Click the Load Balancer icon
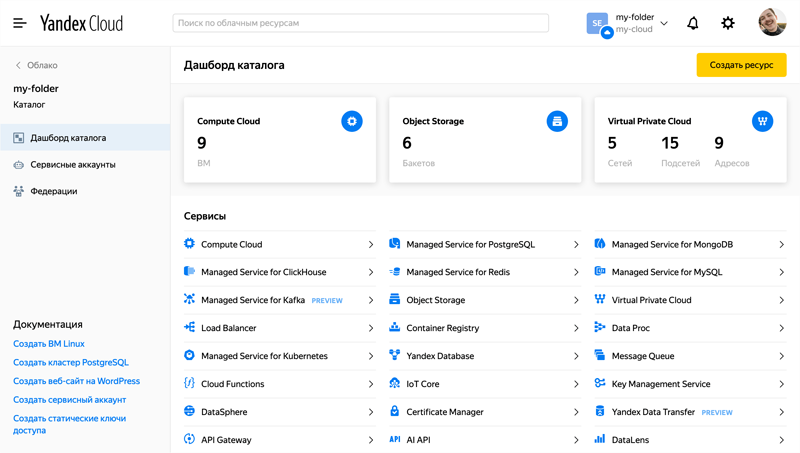 [189, 328]
